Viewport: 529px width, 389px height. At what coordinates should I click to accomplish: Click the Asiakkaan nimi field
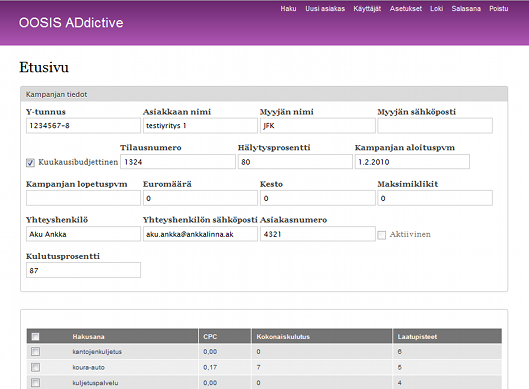pyautogui.click(x=200, y=126)
